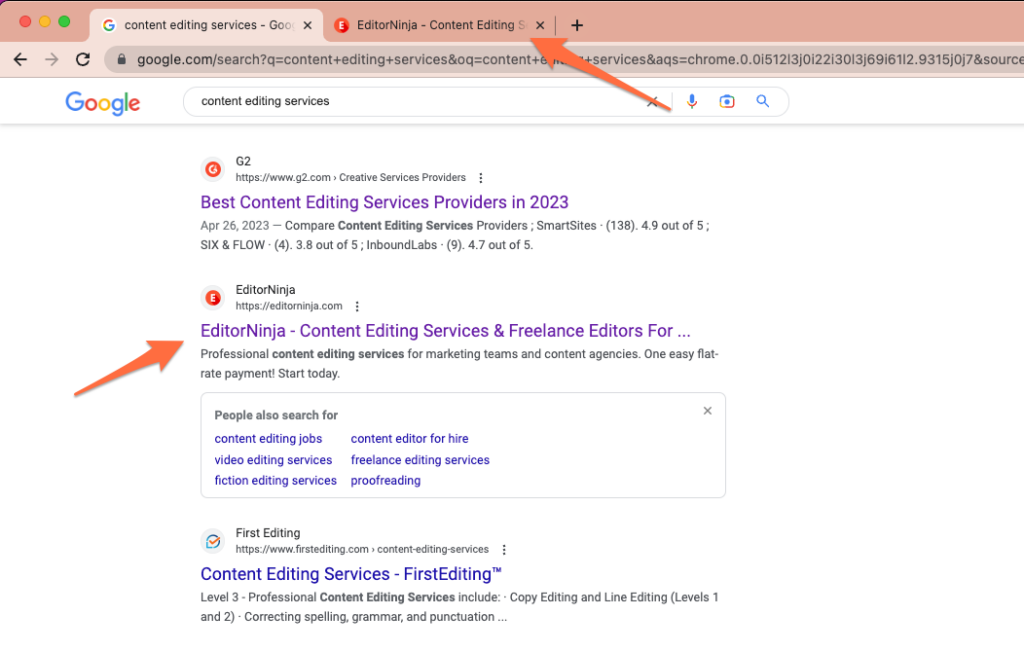Click the macOS yellow minimize button

[x=45, y=22]
